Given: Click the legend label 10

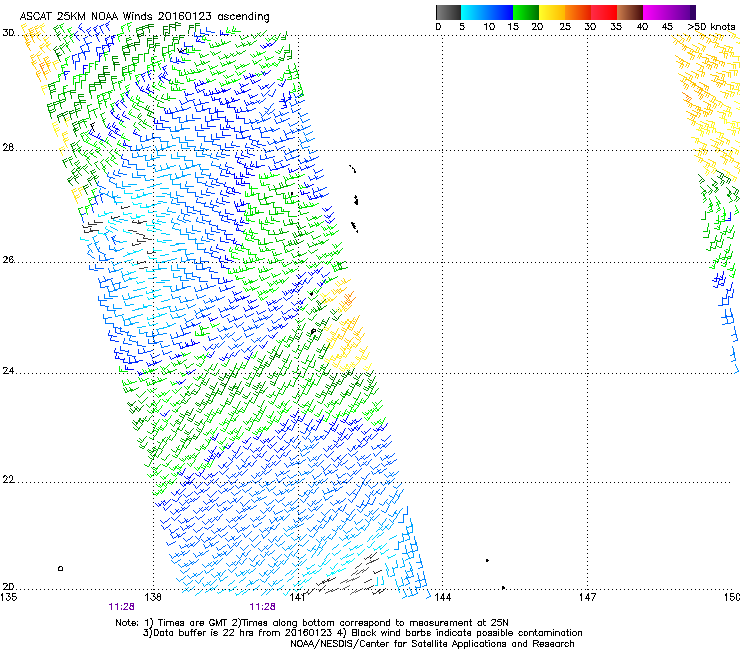Looking at the screenshot, I should [489, 27].
